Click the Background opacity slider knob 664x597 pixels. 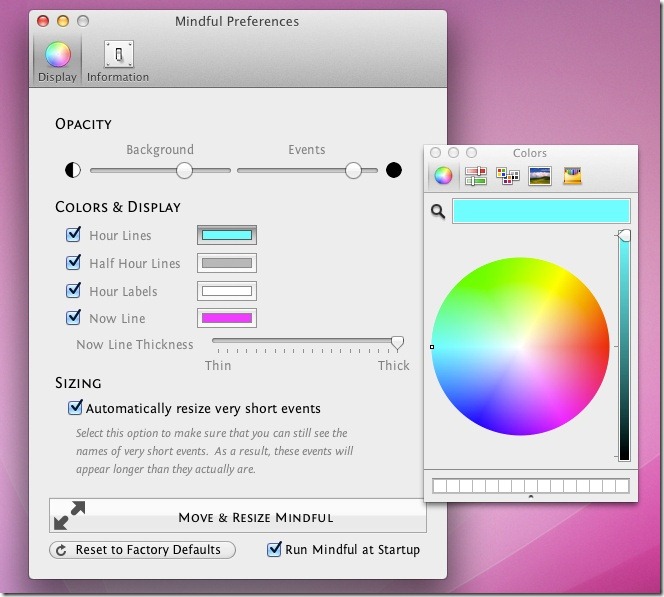184,170
